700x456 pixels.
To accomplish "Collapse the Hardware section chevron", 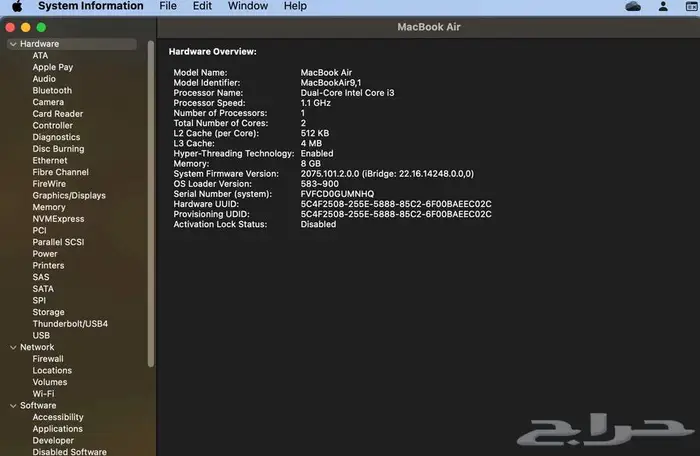I will pyautogui.click(x=13, y=44).
